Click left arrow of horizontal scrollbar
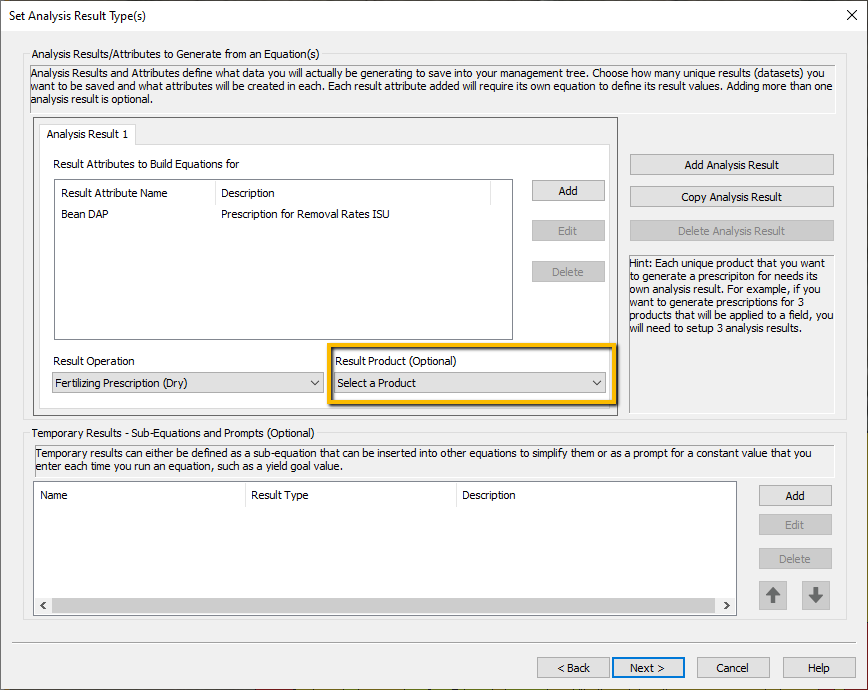Image resolution: width=868 pixels, height=690 pixels. click(x=43, y=605)
